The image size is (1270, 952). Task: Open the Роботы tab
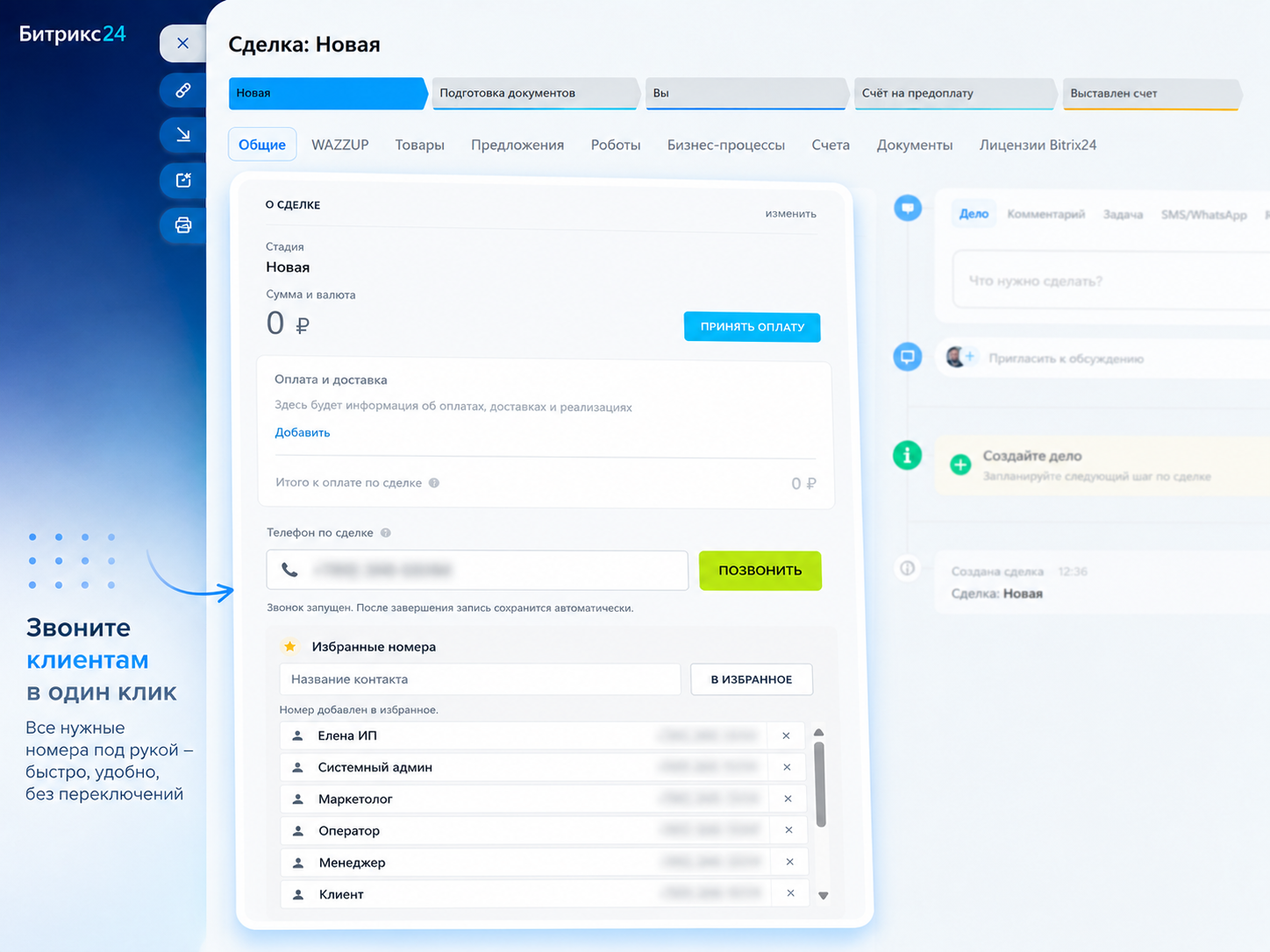tap(616, 145)
